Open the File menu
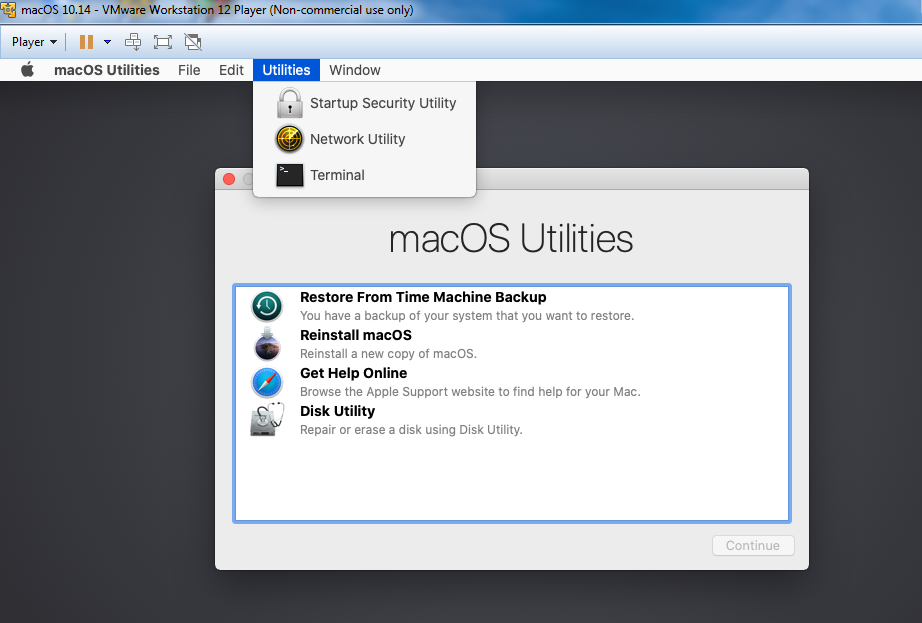 (x=189, y=70)
